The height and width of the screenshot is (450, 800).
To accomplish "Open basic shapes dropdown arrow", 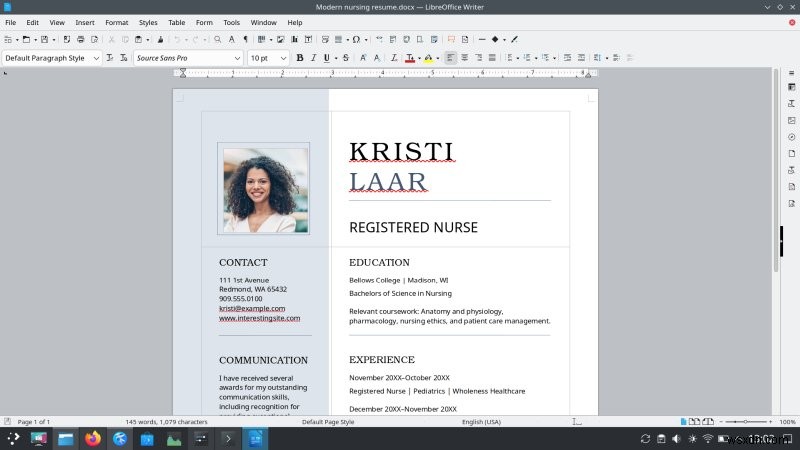I will 504,39.
